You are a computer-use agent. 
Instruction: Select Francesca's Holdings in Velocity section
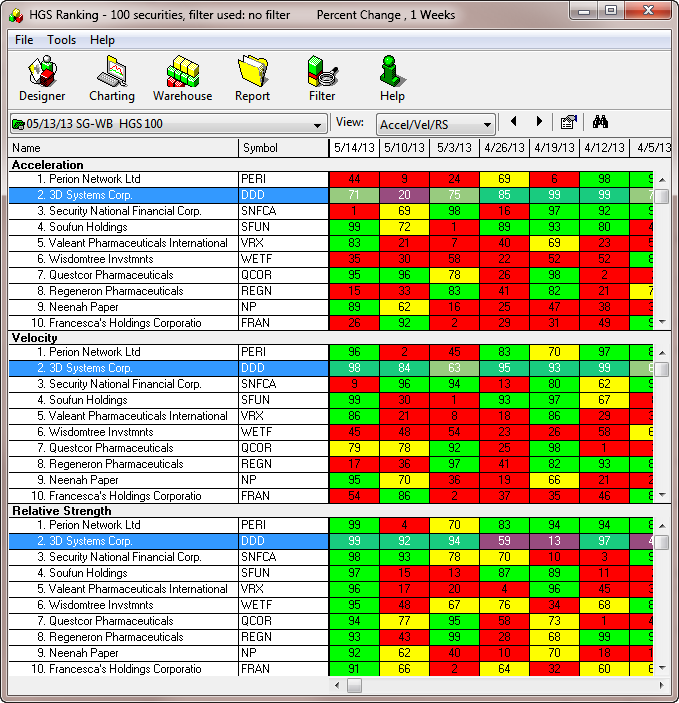pyautogui.click(x=123, y=496)
